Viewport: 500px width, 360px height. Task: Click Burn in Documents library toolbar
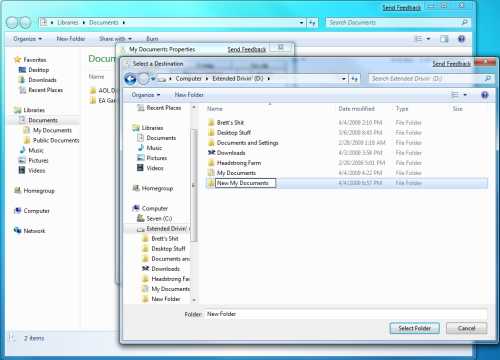[152, 39]
